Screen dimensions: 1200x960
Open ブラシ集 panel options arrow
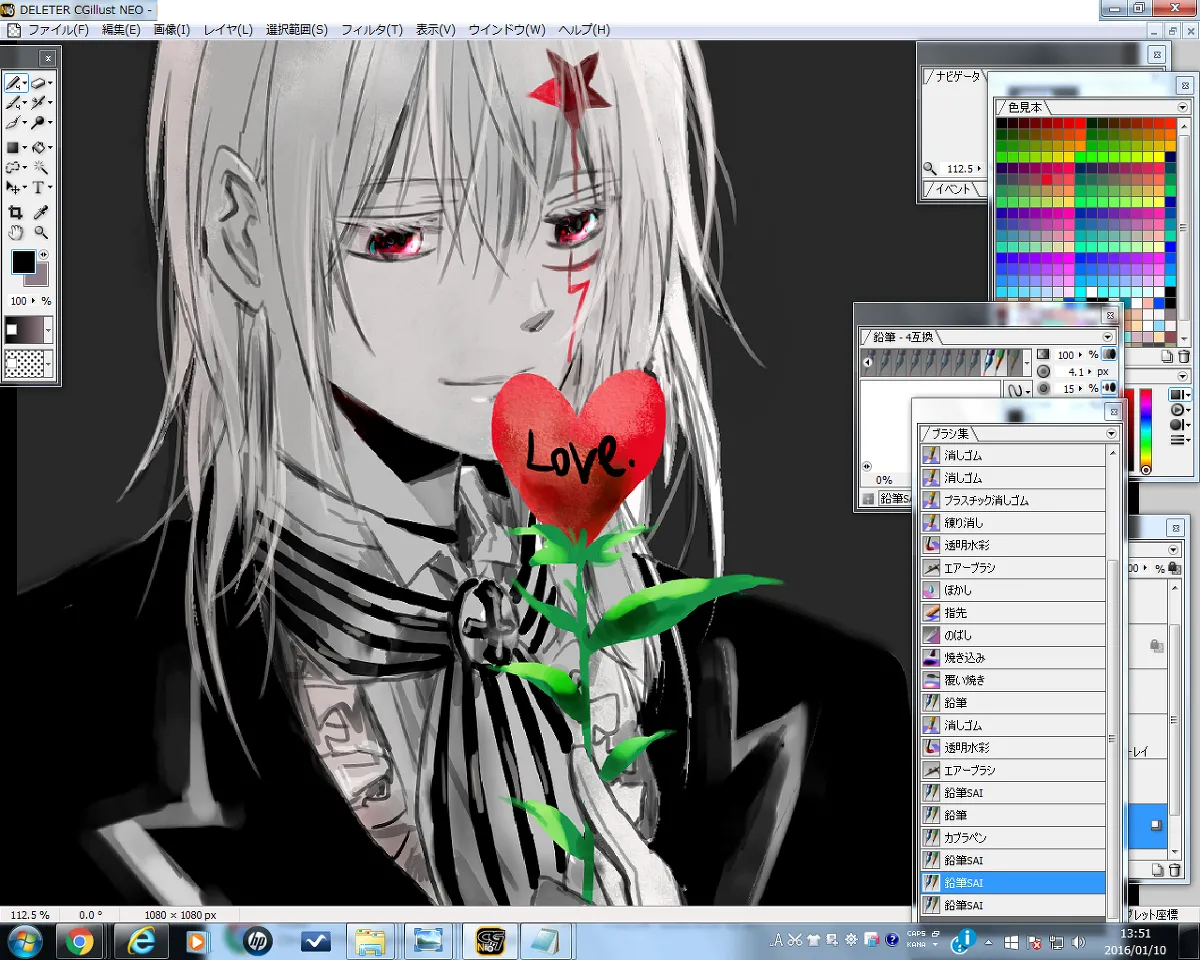coord(1111,434)
